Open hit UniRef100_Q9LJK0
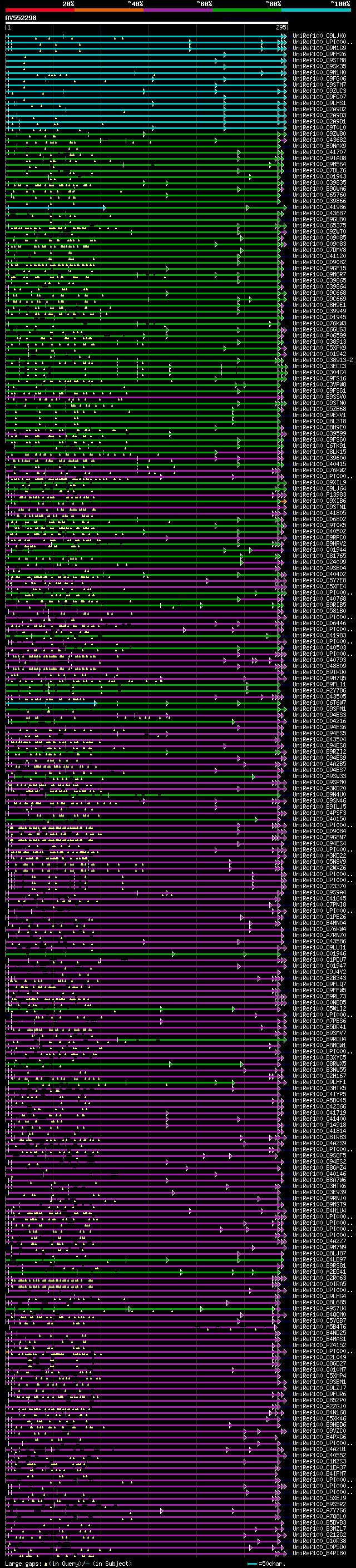 319,36
